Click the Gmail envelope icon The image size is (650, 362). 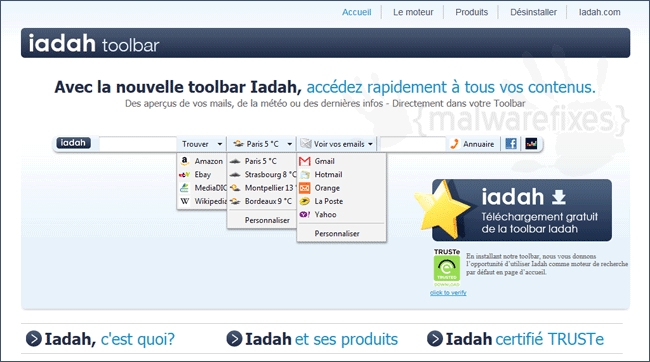point(305,161)
